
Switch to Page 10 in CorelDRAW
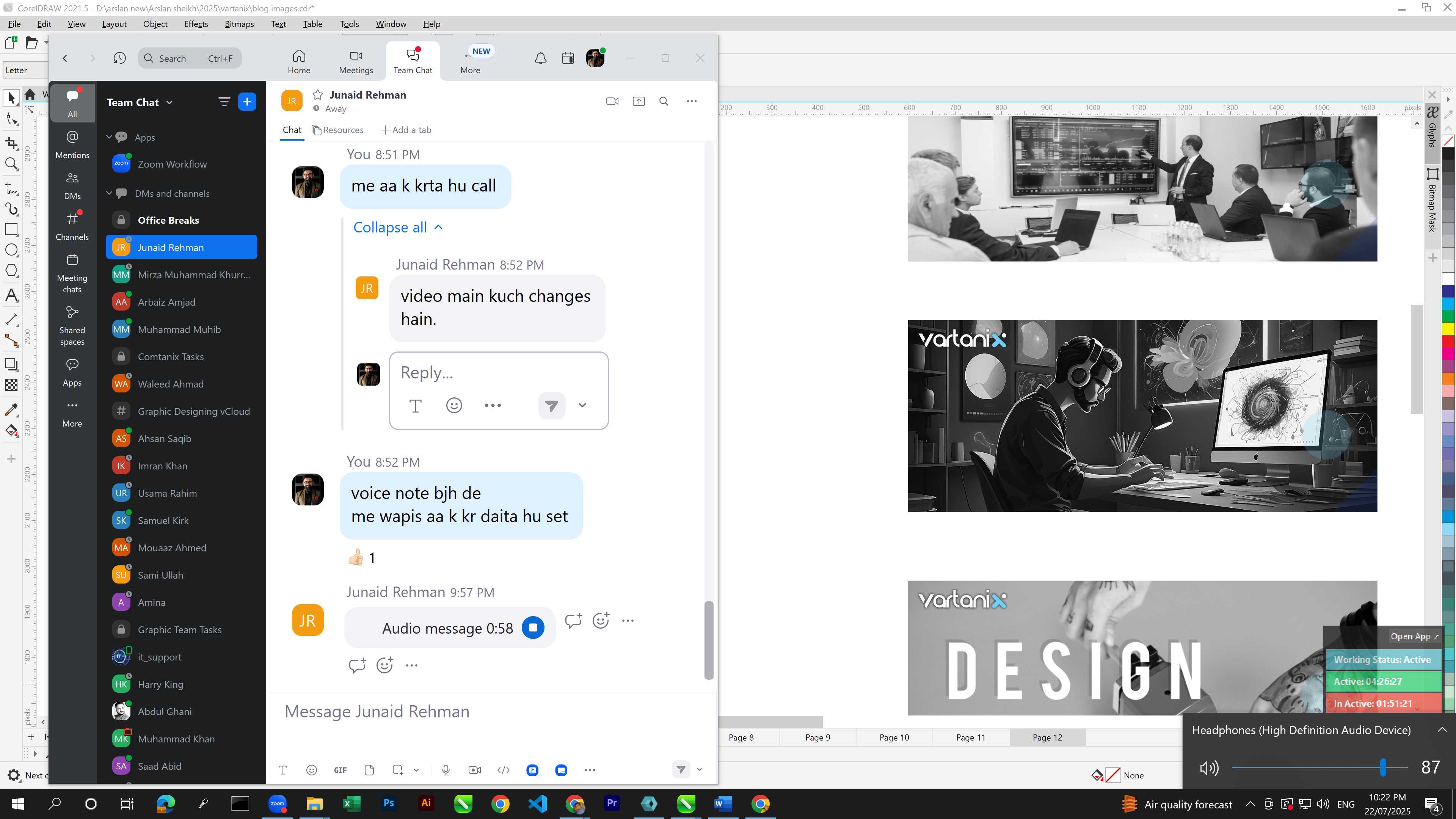[894, 737]
